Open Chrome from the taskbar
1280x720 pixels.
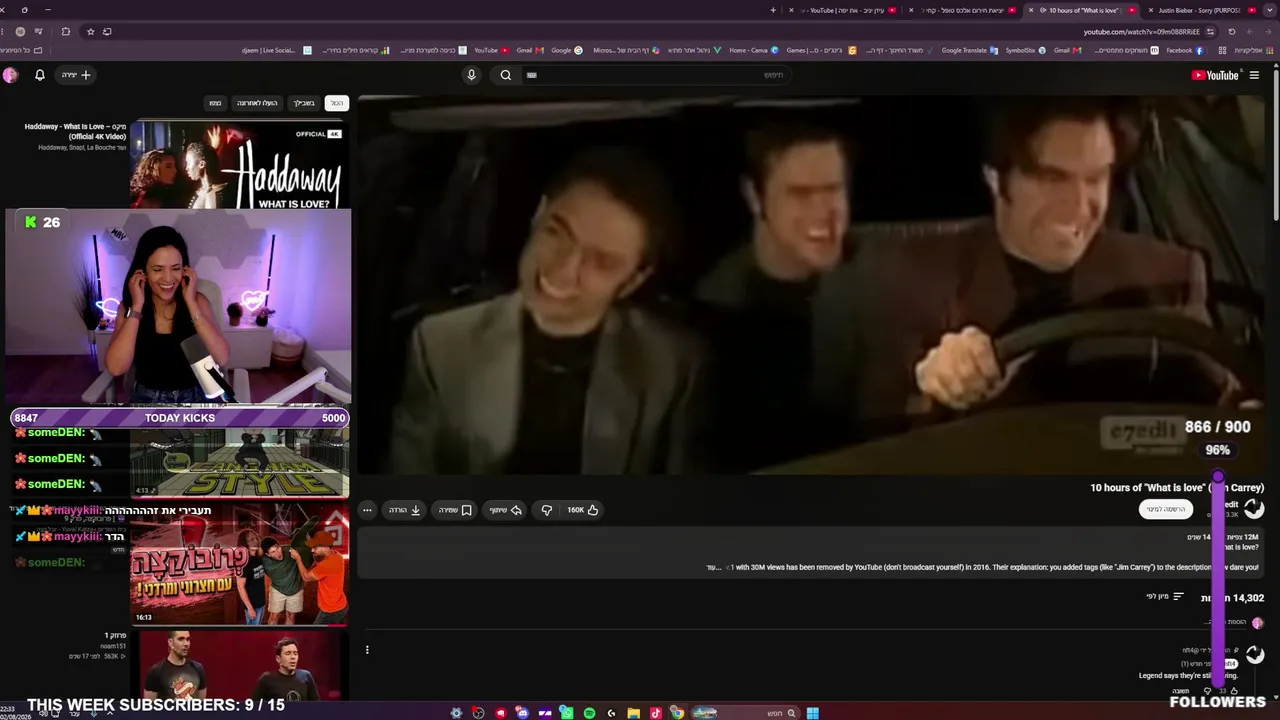coord(677,713)
